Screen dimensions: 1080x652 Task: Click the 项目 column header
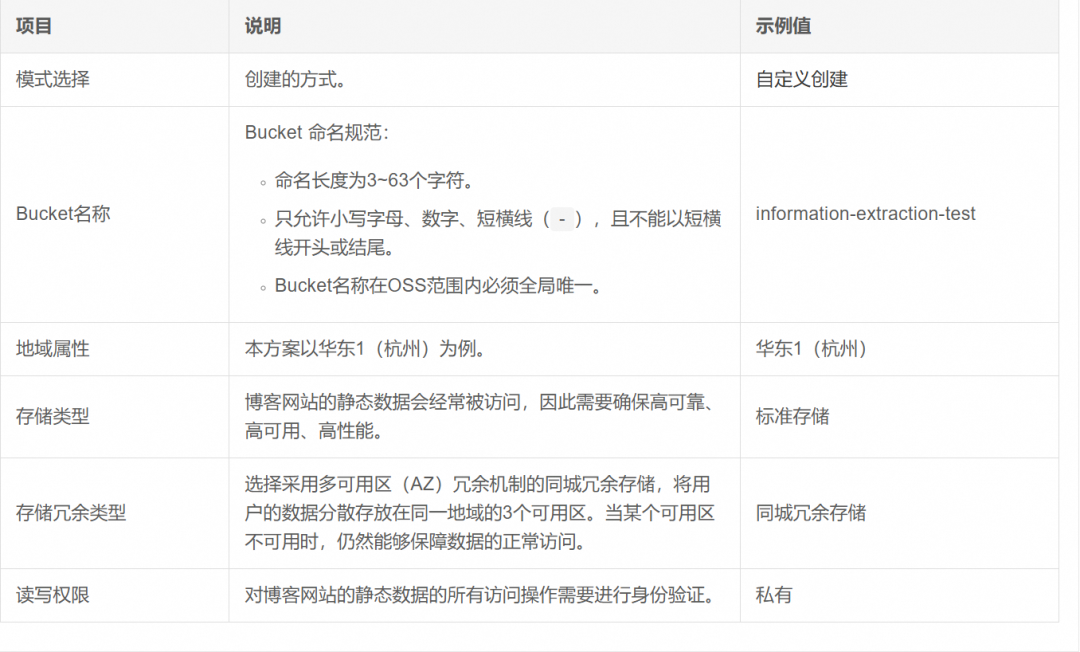coord(34,26)
